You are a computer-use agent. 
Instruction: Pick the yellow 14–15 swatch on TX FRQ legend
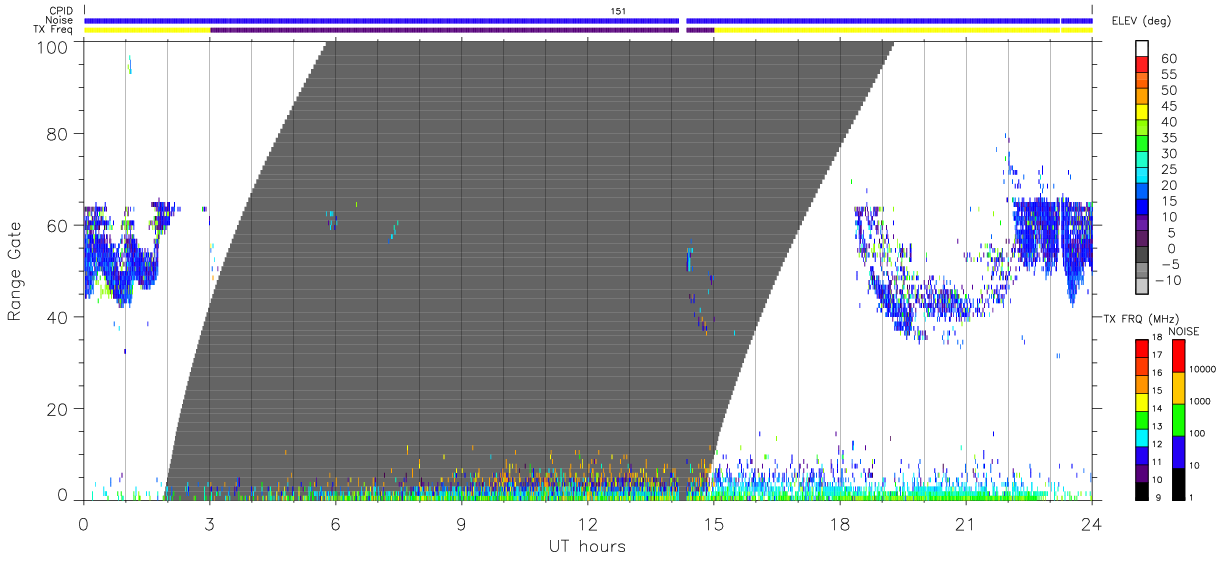pyautogui.click(x=1142, y=401)
